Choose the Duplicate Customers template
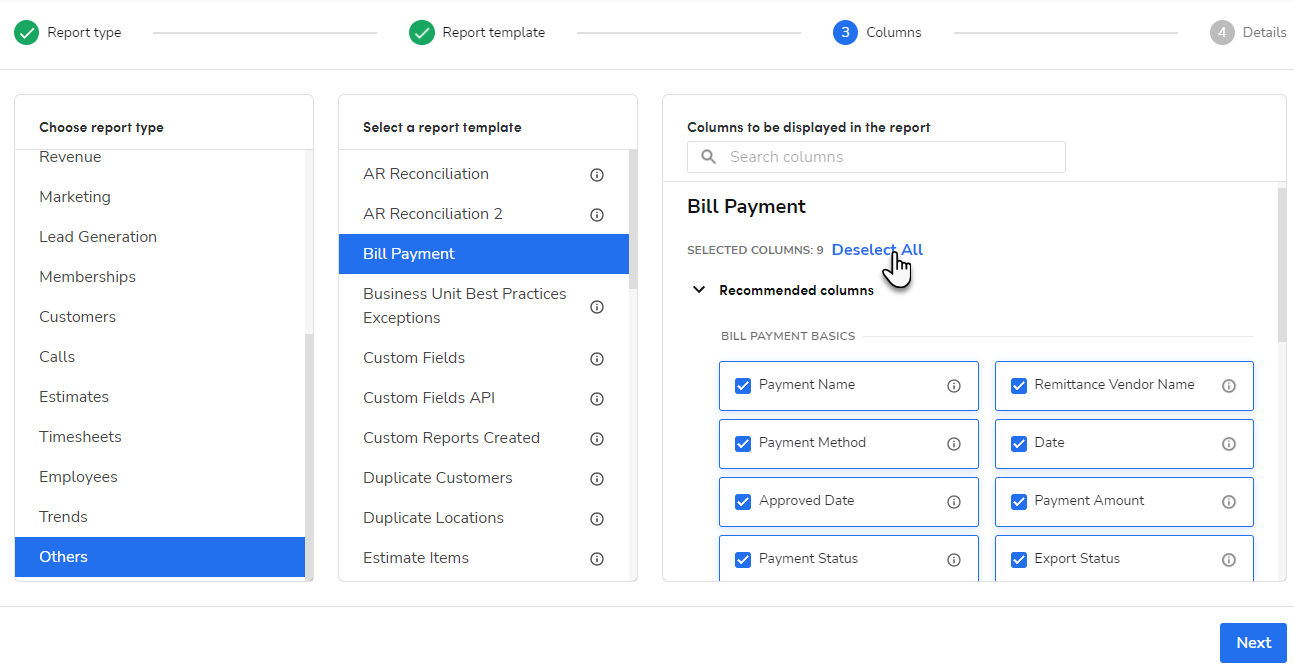The height and width of the screenshot is (669, 1294). coord(484,478)
